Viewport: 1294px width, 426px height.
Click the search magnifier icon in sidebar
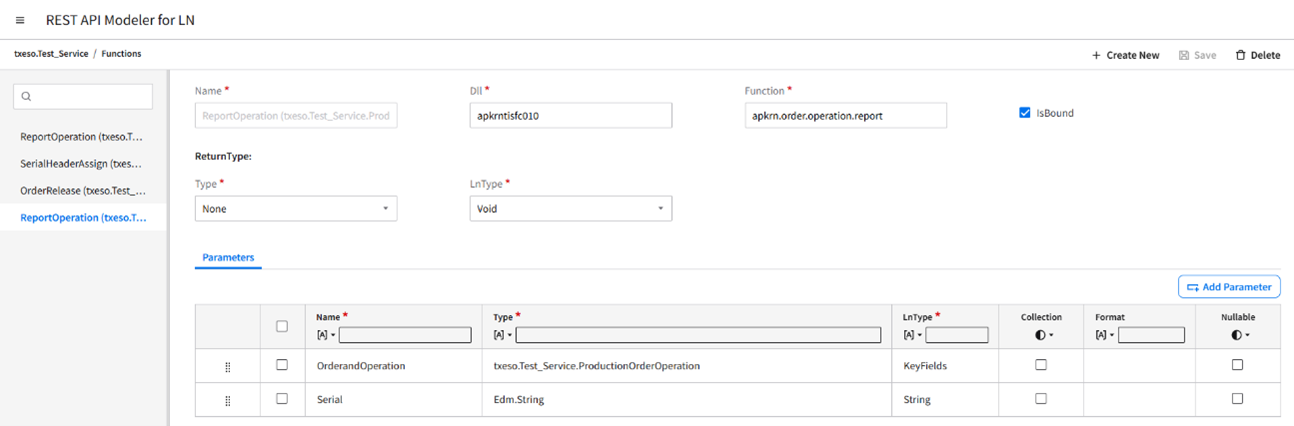[x=27, y=97]
